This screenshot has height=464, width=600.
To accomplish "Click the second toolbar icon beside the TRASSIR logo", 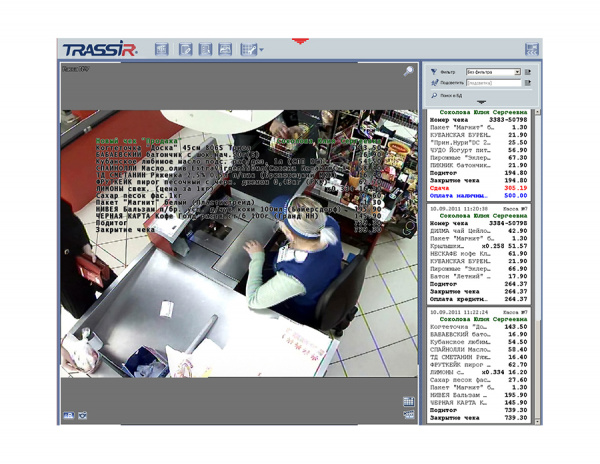I will tap(185, 49).
